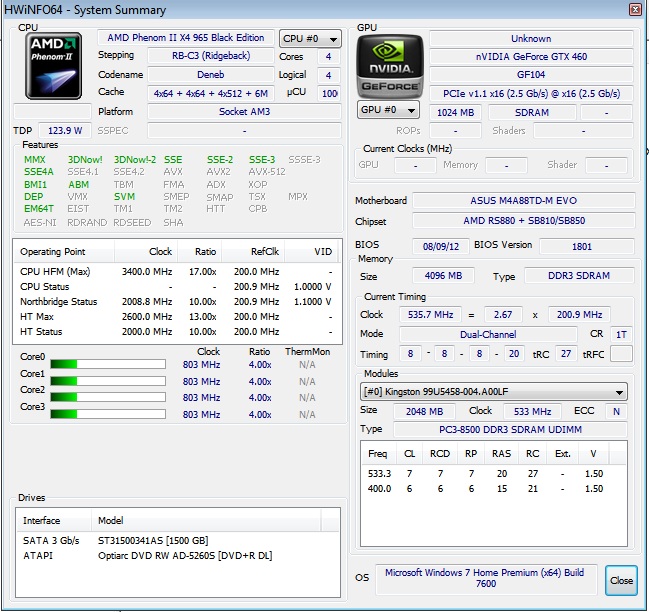This screenshot has height=612, width=649.
Task: Click the Core3 usage bar
Action: click(x=108, y=414)
